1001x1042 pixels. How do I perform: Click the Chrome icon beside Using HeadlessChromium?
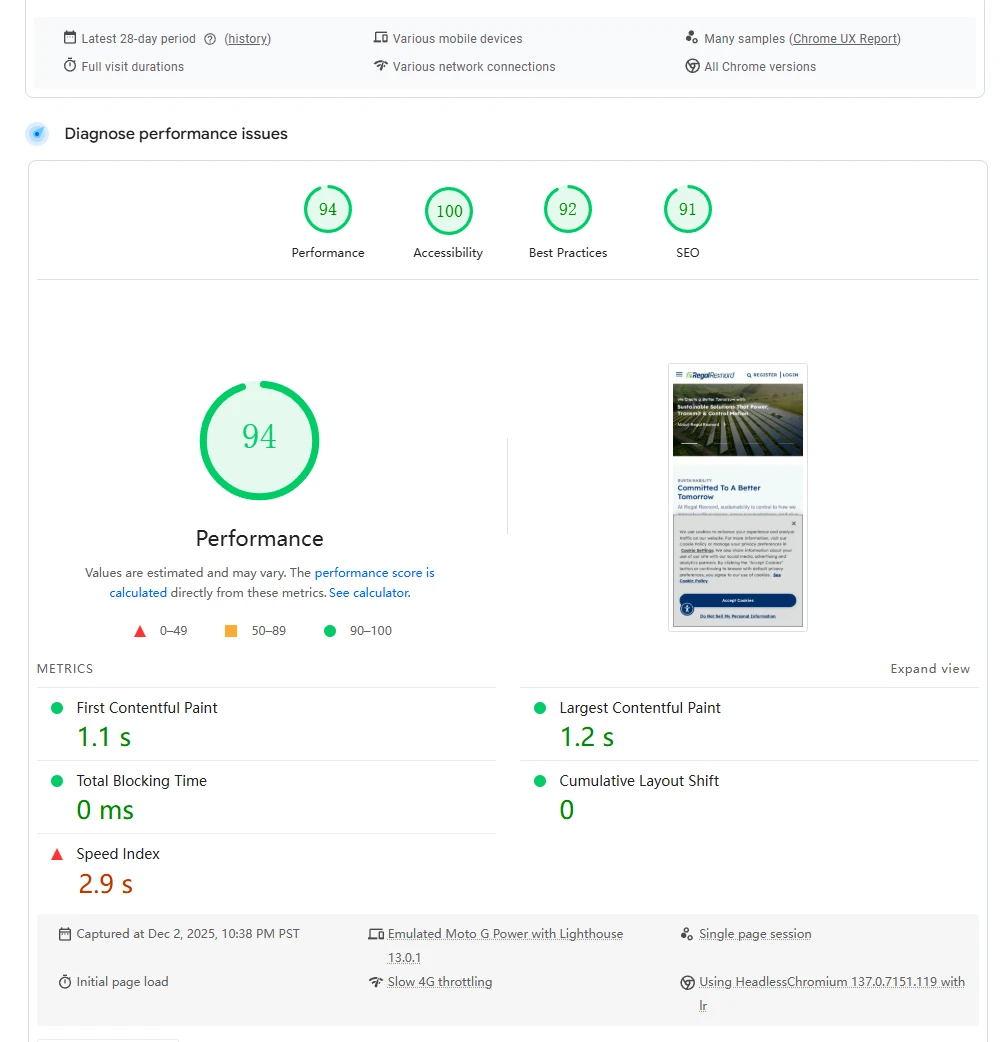(x=687, y=982)
